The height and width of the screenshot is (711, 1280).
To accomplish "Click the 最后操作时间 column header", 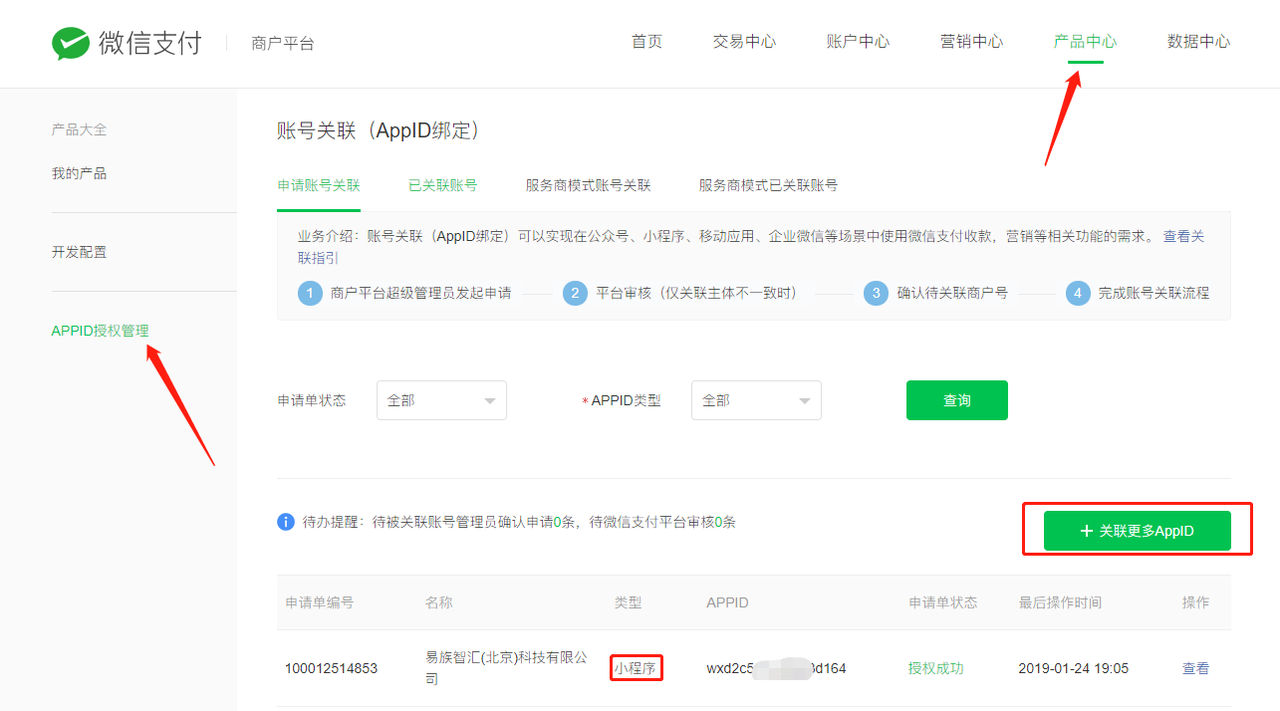I will click(1060, 602).
